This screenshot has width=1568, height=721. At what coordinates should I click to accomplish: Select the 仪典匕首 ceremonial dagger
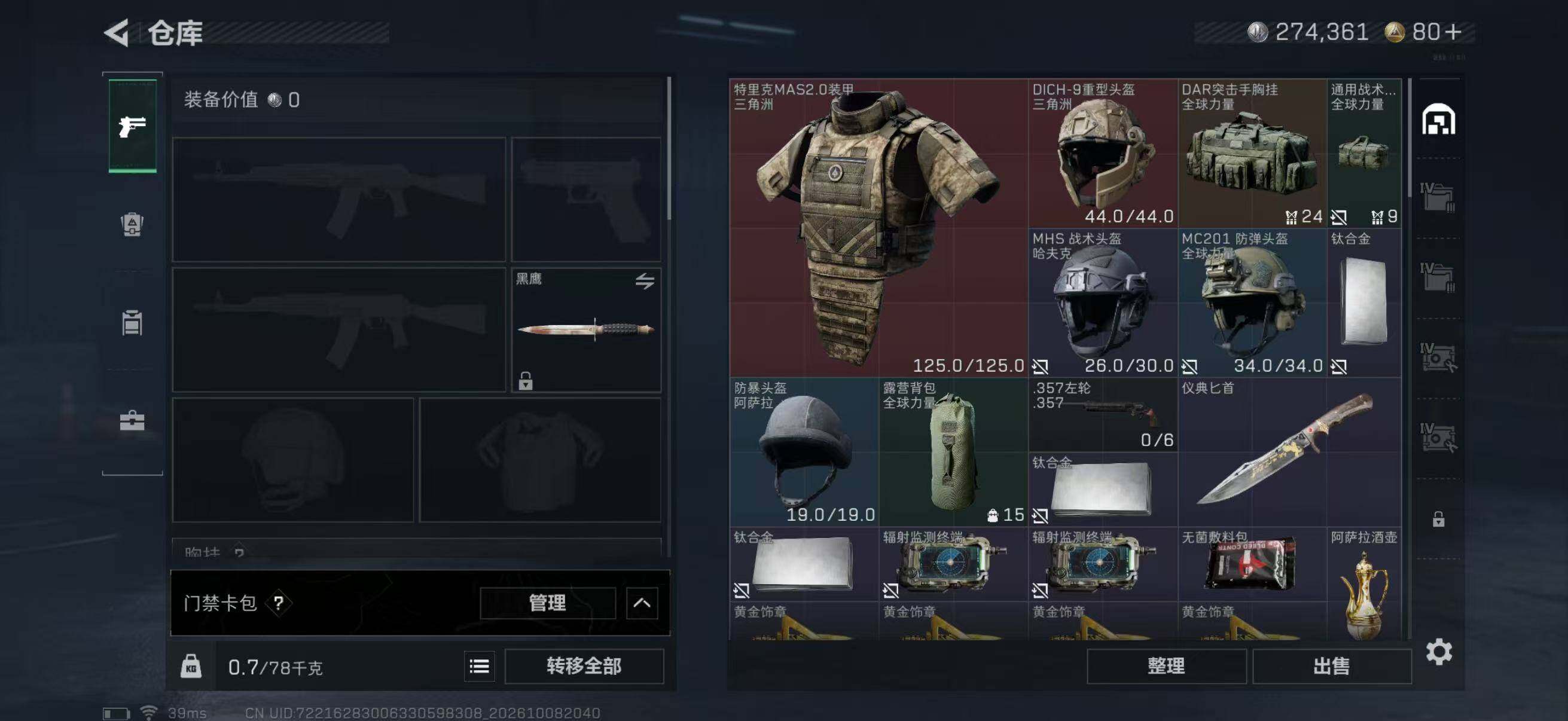(x=1290, y=452)
